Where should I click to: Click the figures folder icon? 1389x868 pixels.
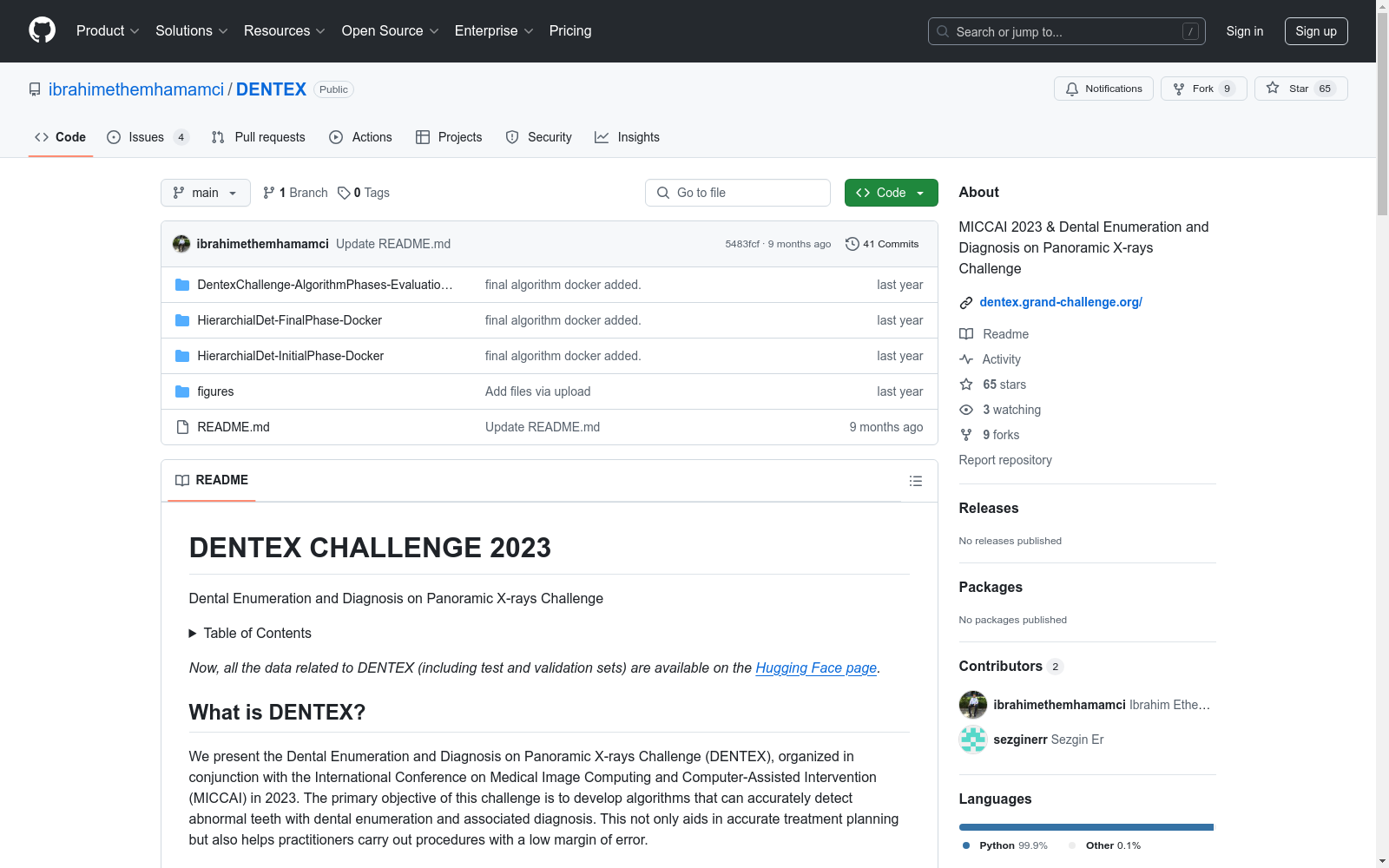(182, 391)
